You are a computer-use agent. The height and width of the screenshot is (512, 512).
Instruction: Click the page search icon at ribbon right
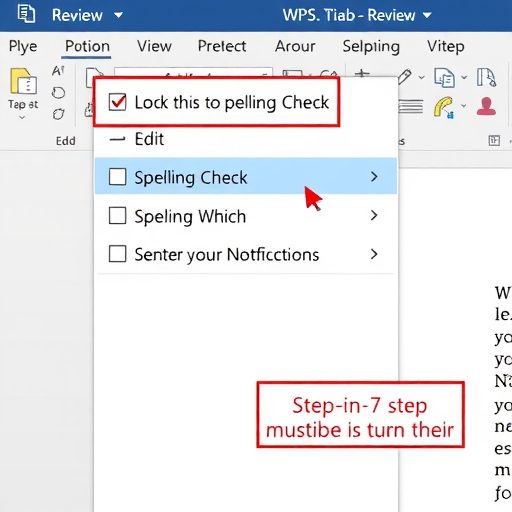click(x=486, y=77)
